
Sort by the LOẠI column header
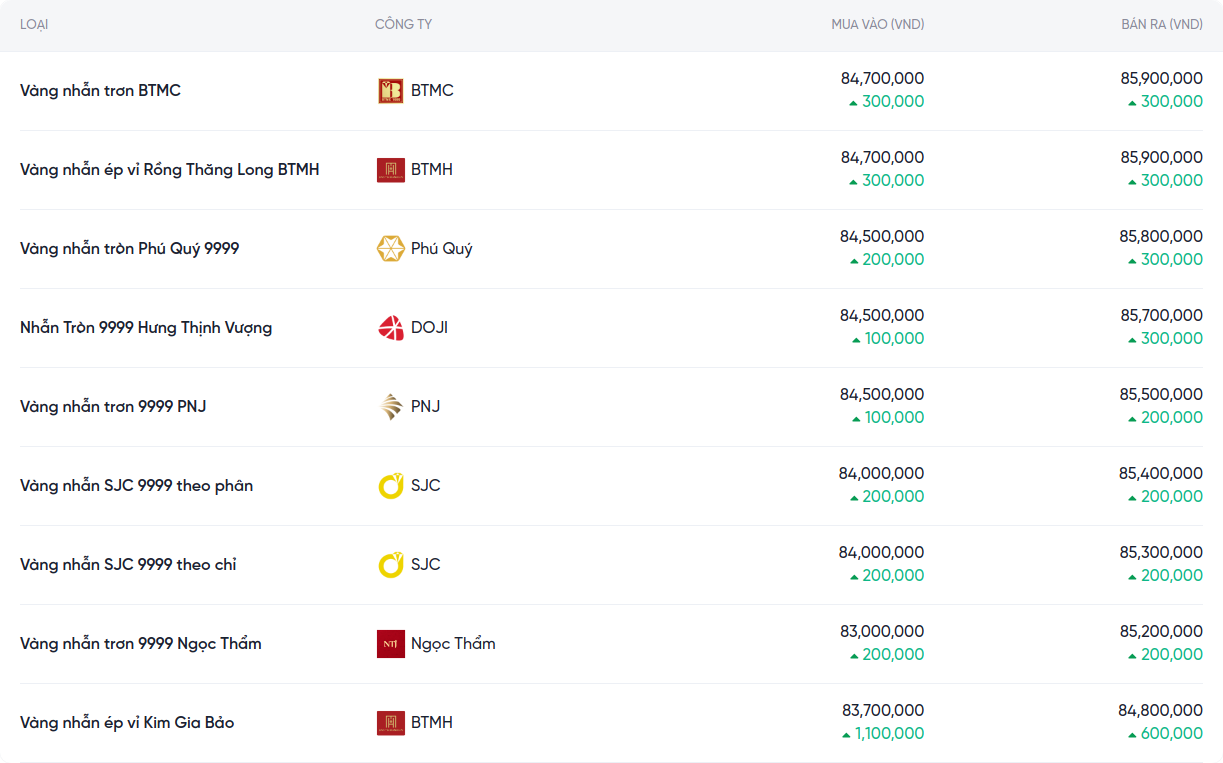(x=34, y=24)
